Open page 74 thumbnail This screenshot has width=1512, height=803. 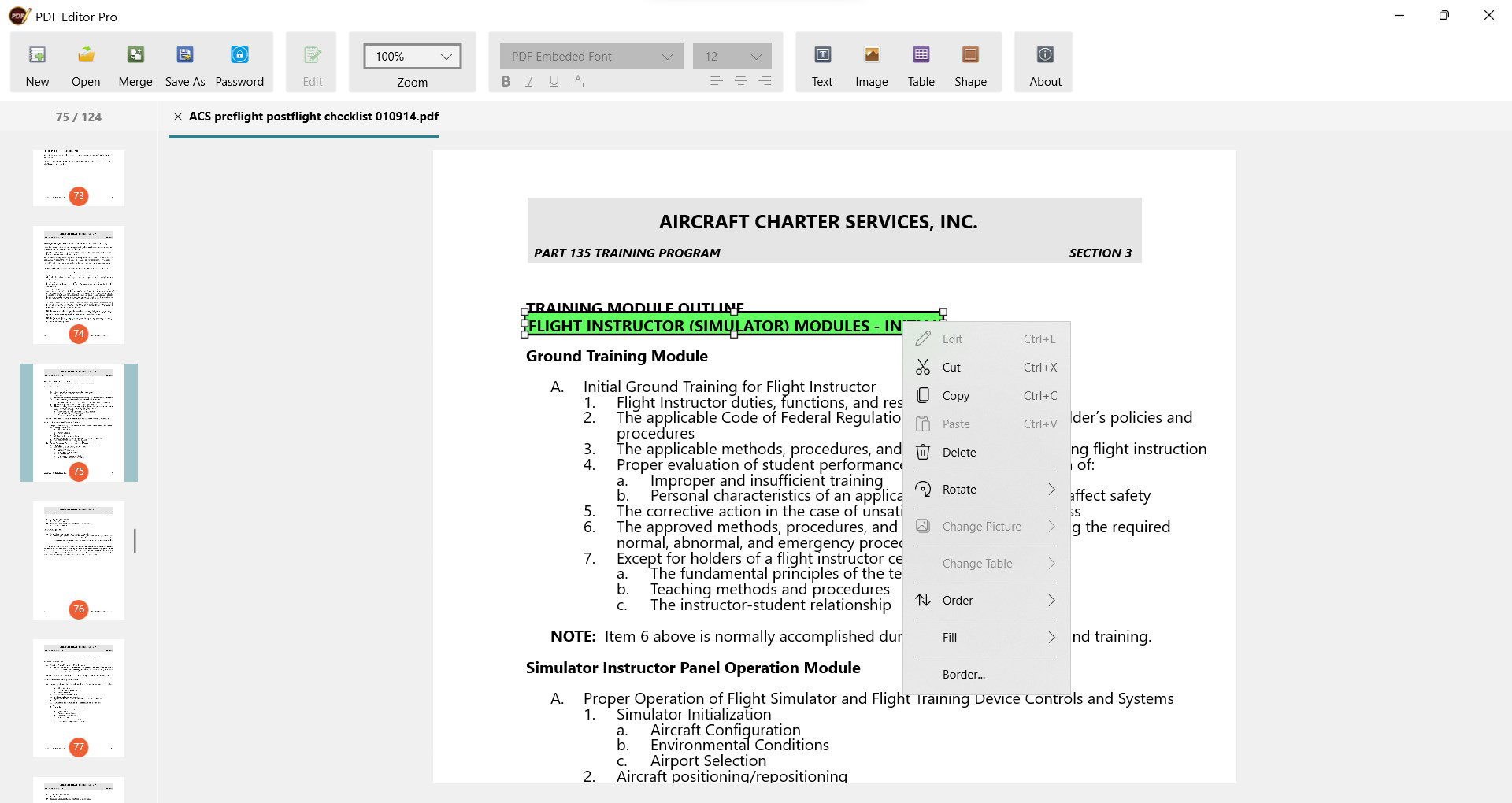(79, 285)
